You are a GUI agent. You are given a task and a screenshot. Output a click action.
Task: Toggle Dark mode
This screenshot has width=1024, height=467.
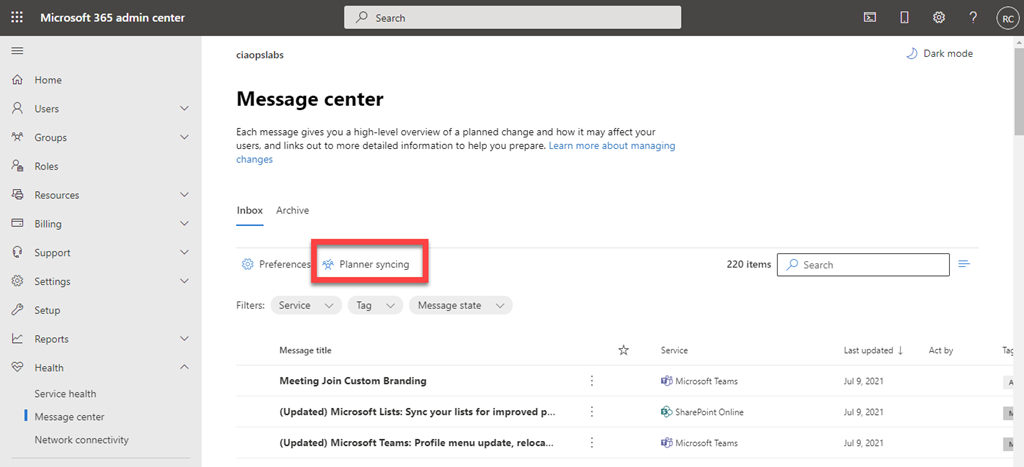940,54
